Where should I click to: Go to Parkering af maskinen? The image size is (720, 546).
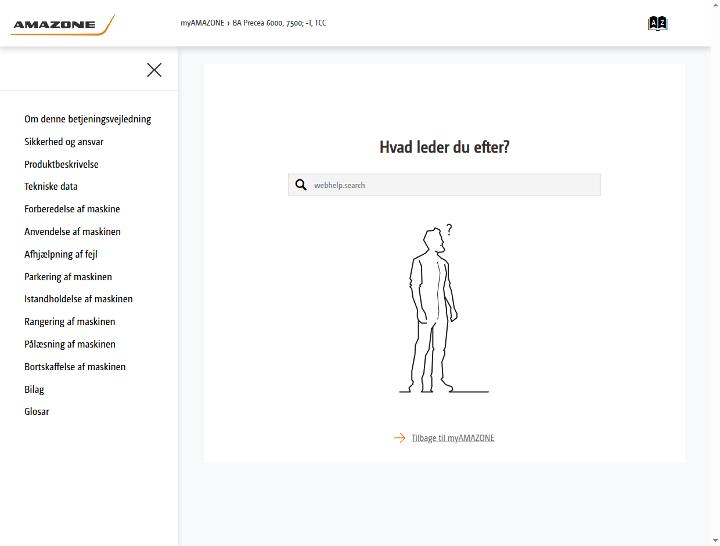68,276
